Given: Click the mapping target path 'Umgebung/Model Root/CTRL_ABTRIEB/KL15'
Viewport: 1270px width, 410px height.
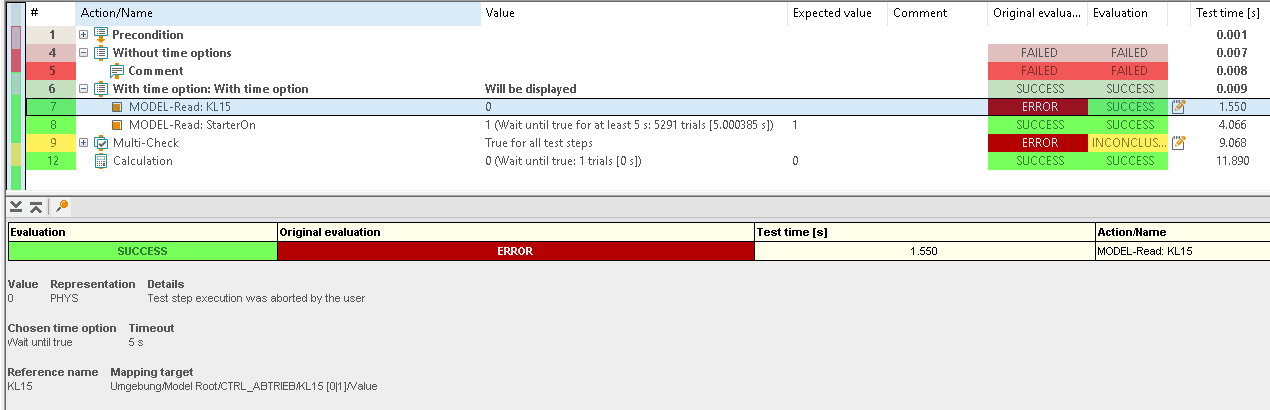Looking at the screenshot, I should point(244,386).
